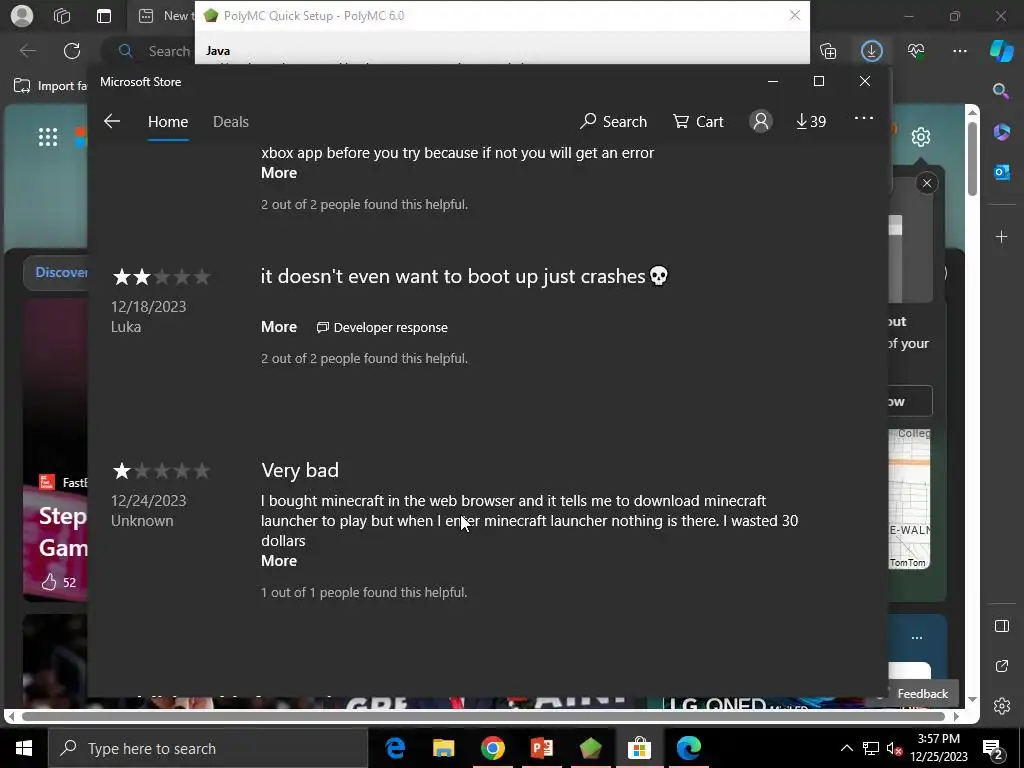Image resolution: width=1024 pixels, height=768 pixels.
Task: Open the app launcher grid on Edge page
Action: [48, 137]
